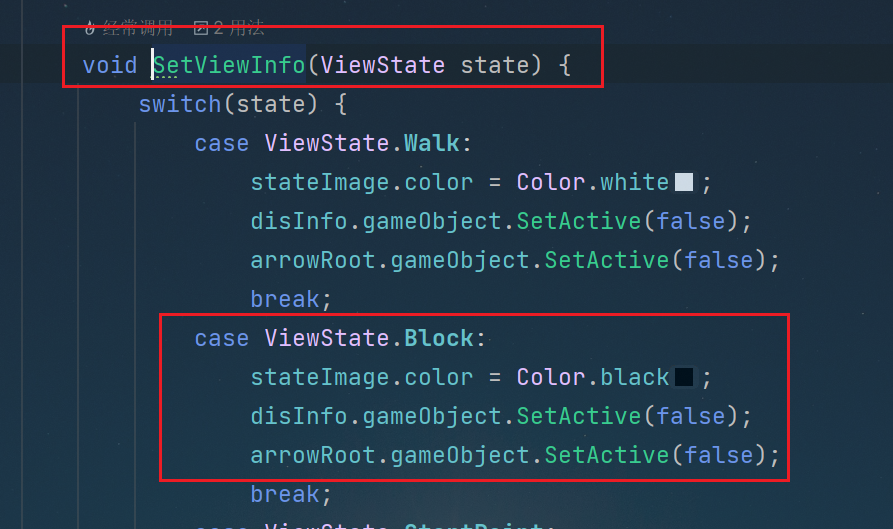
Task: Click the state parameter in method signature
Action: [495, 65]
